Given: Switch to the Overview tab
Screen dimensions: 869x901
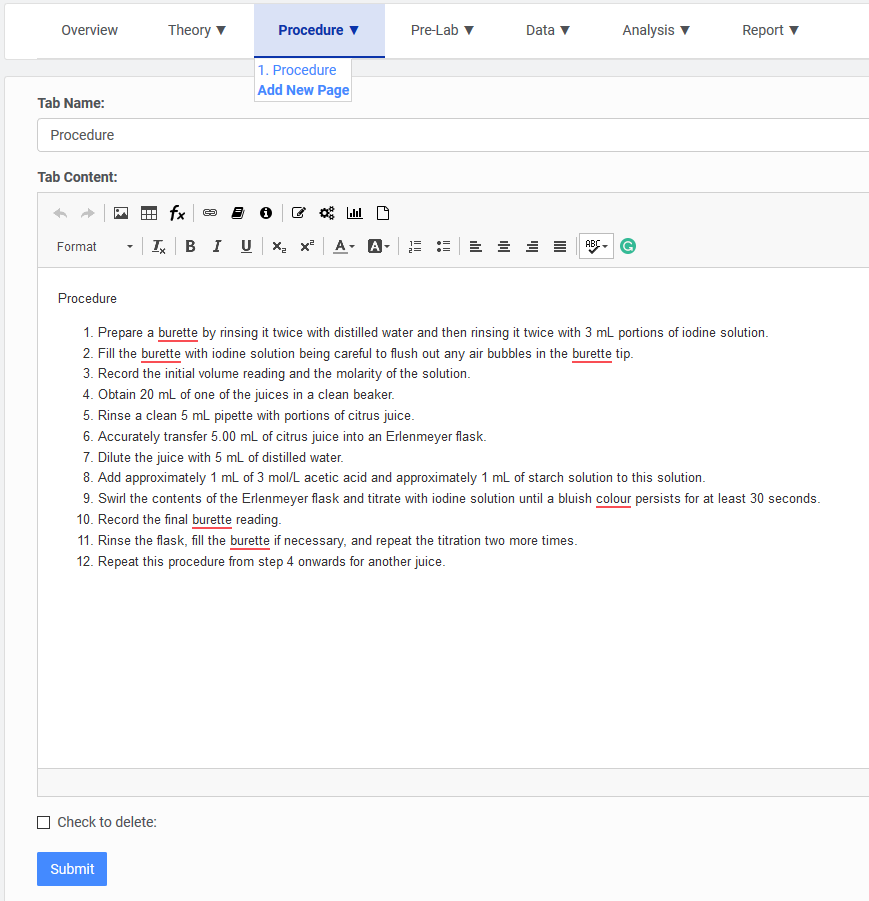Looking at the screenshot, I should click(x=90, y=30).
